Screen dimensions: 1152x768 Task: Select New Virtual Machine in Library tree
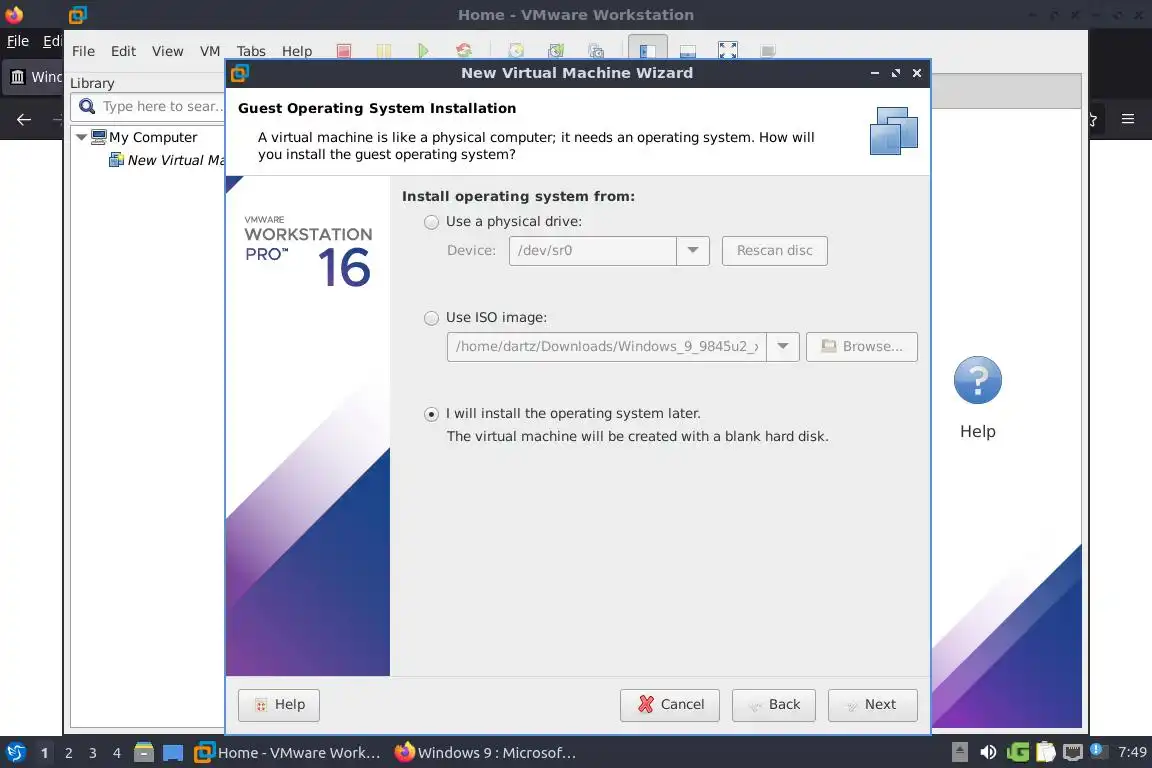pos(167,160)
